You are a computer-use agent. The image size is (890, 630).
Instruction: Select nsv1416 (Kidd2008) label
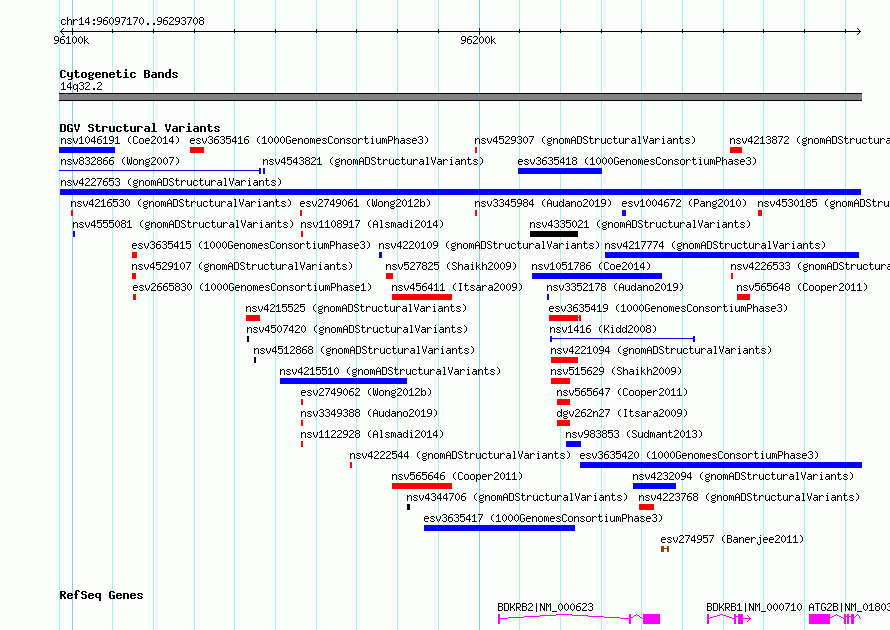coord(603,329)
